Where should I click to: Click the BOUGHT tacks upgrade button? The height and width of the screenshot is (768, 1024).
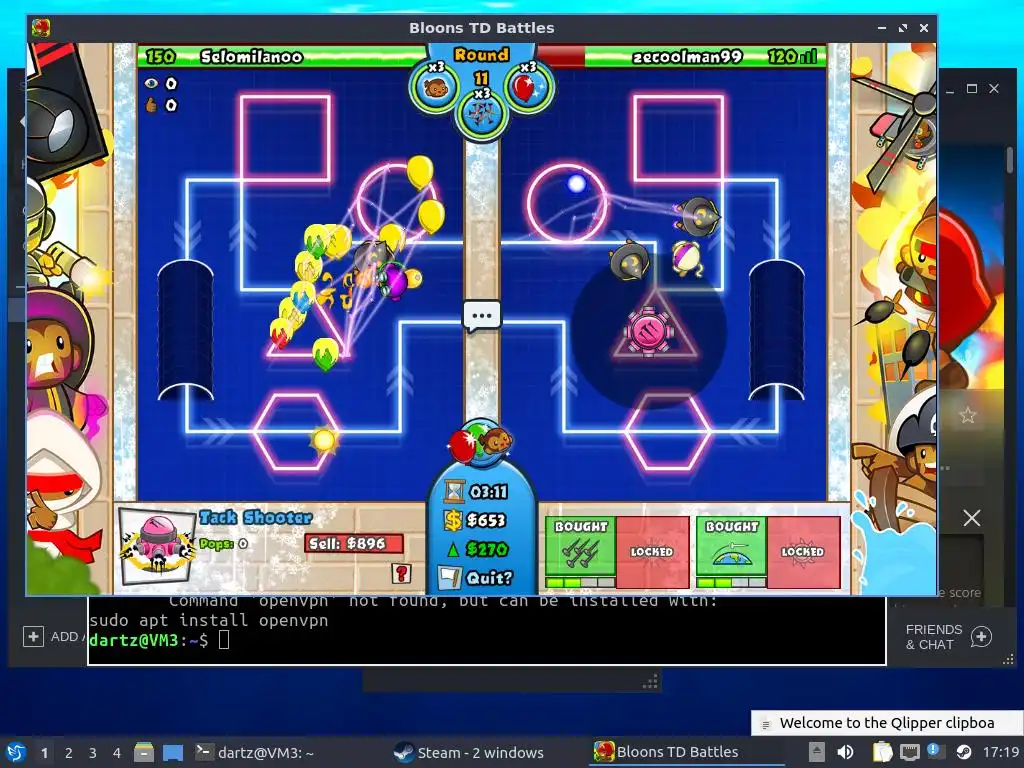[x=580, y=546]
